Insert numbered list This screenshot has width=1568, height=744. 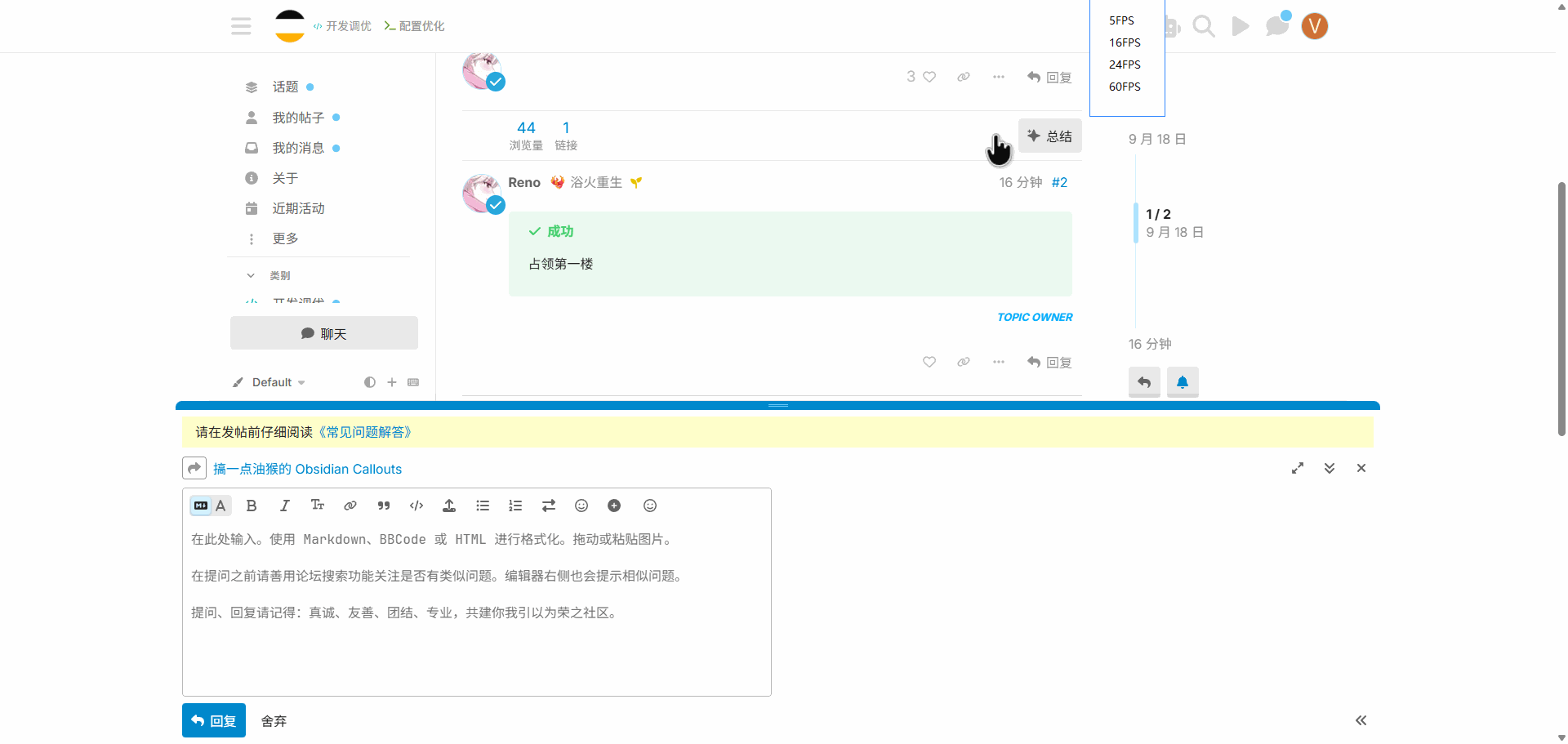click(x=515, y=506)
